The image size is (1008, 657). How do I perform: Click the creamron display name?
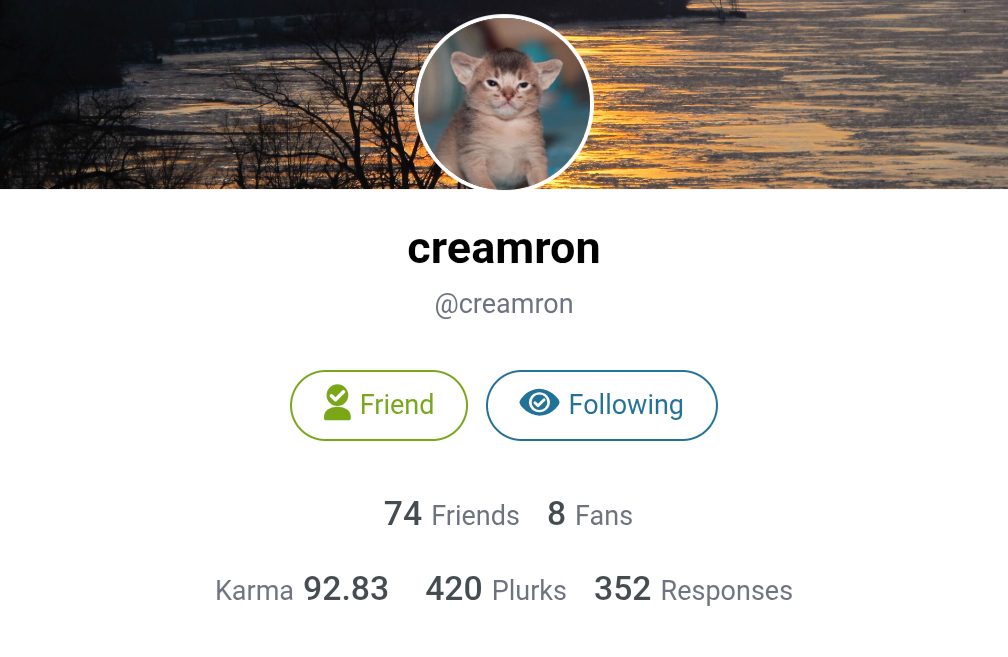pos(504,248)
